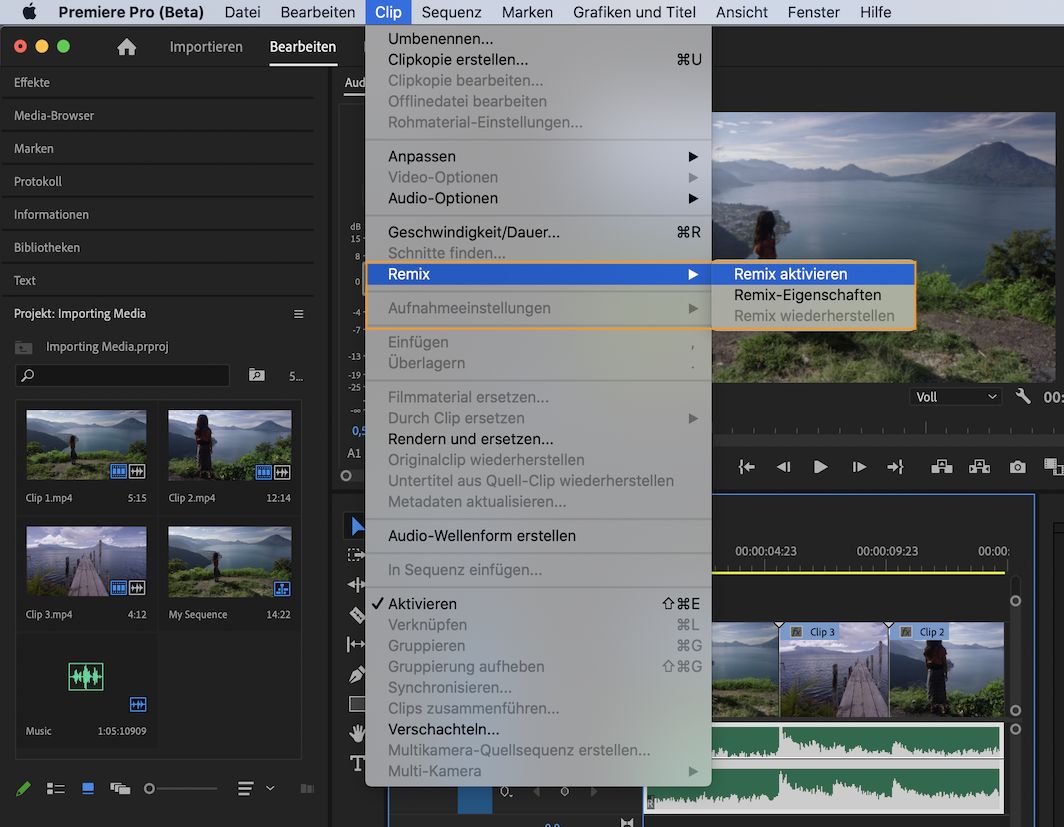Image resolution: width=1064 pixels, height=827 pixels.
Task: Select the Type tool
Action: pyautogui.click(x=358, y=762)
